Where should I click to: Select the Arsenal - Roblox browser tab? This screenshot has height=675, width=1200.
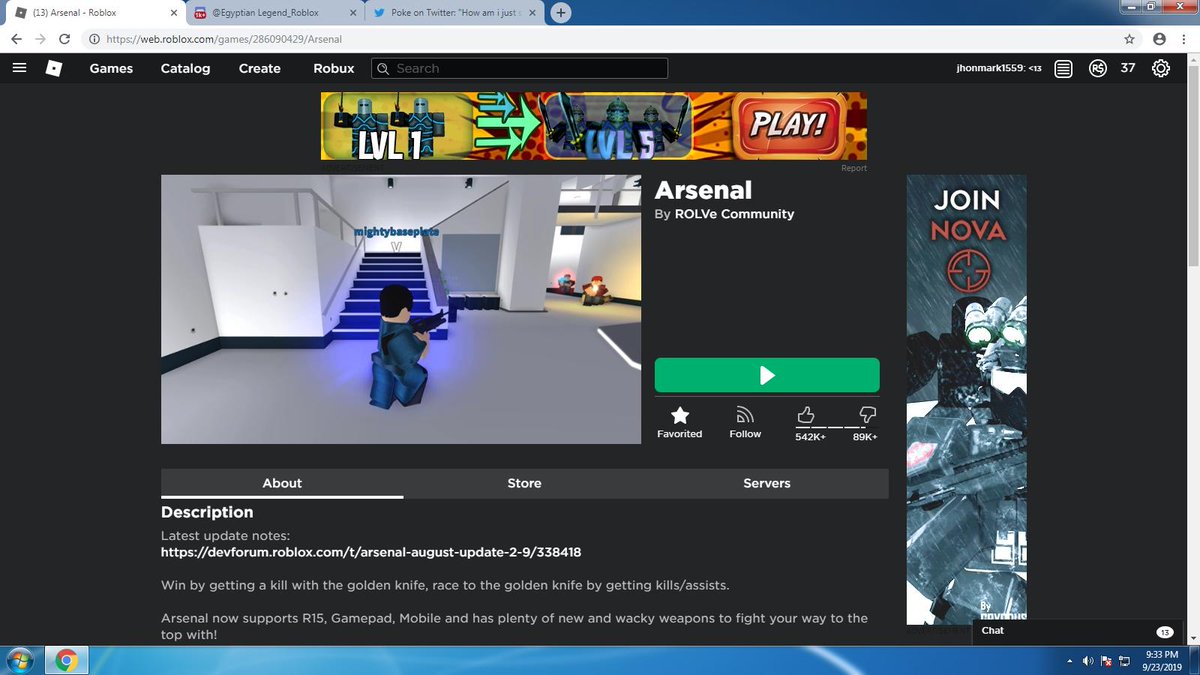95,13
